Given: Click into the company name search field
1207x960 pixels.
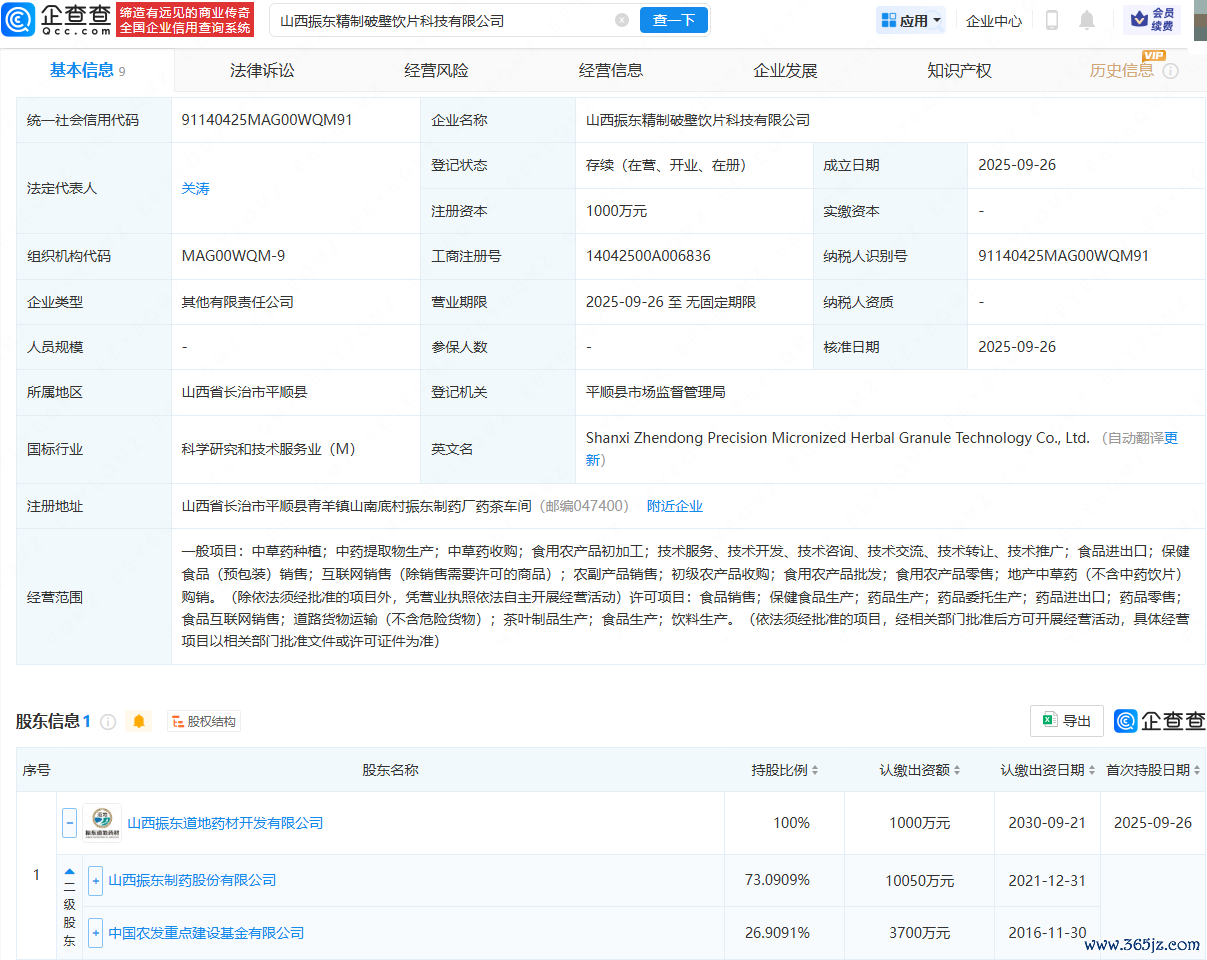Looking at the screenshot, I should (440, 20).
